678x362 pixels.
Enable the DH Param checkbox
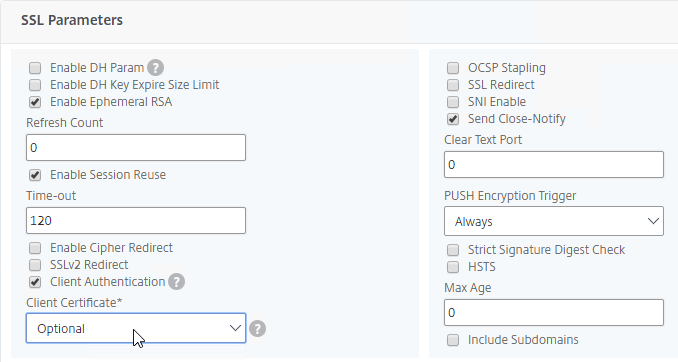pyautogui.click(x=35, y=68)
